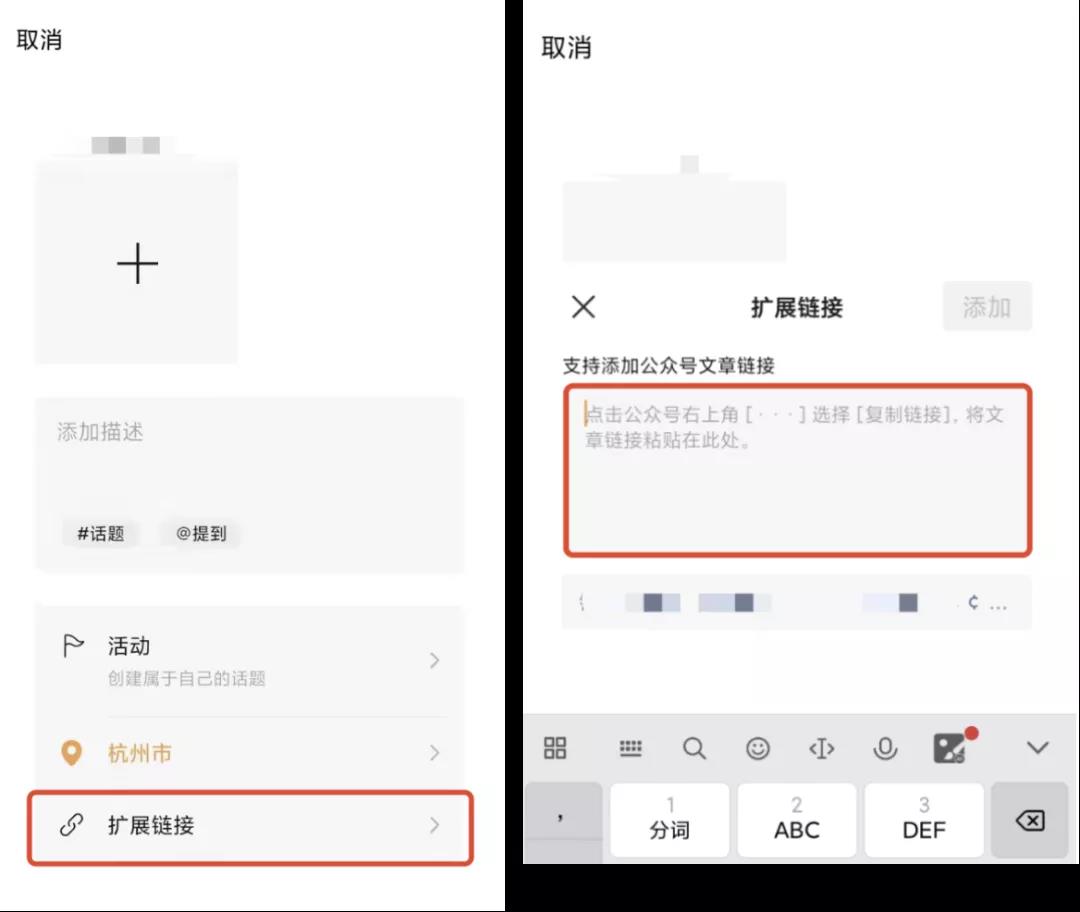Start voice input with microphone icon

885,748
